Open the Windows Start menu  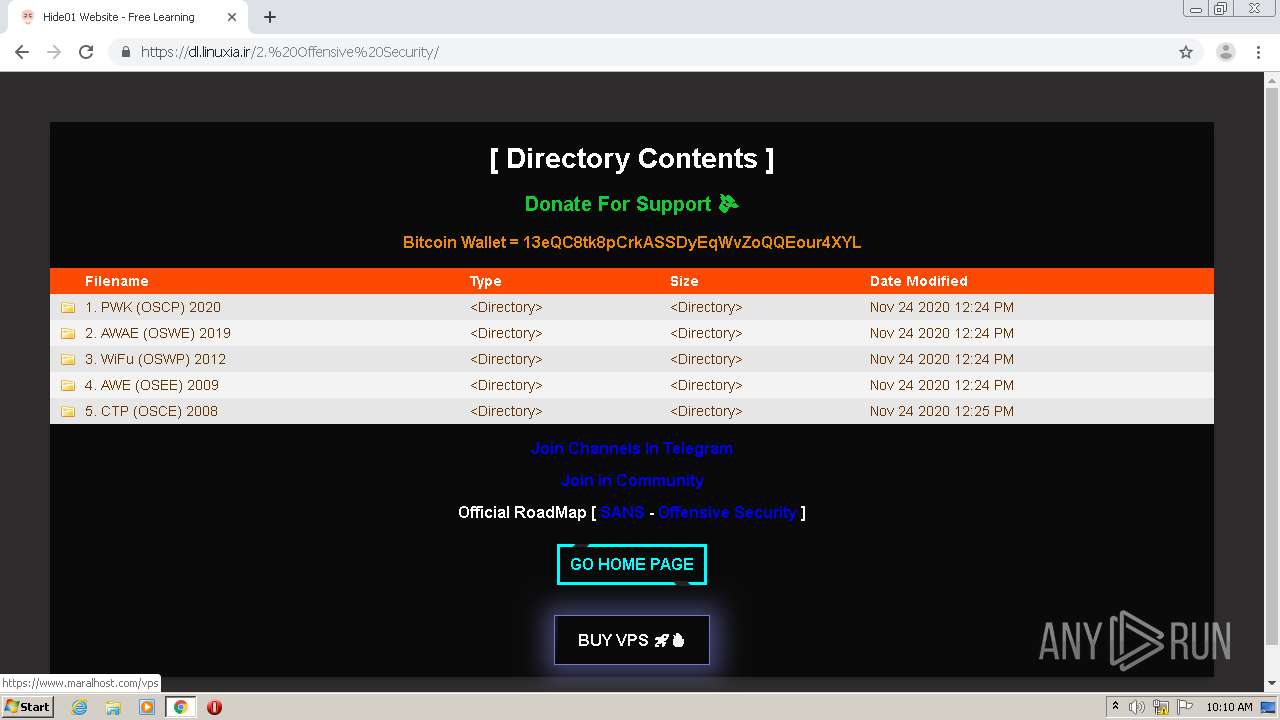click(28, 707)
